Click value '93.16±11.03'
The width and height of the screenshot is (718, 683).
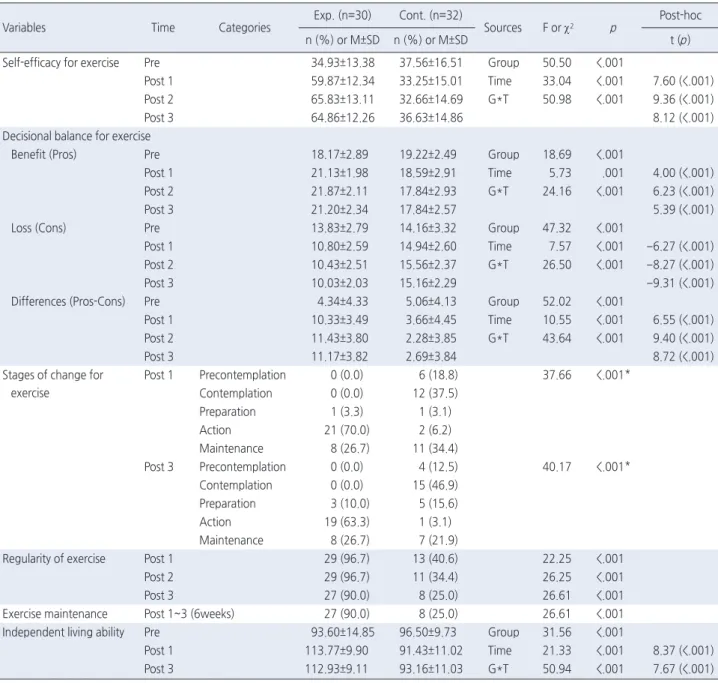pyautogui.click(x=431, y=669)
